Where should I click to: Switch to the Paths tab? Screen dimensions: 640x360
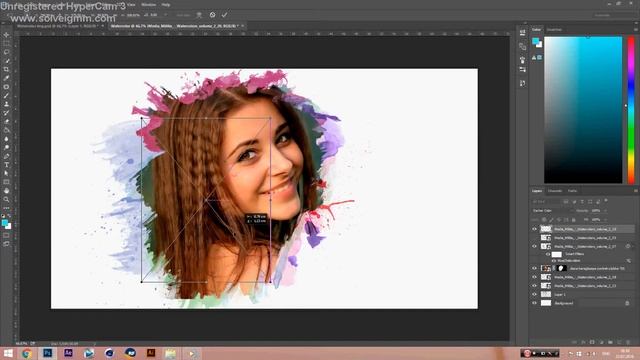573,191
